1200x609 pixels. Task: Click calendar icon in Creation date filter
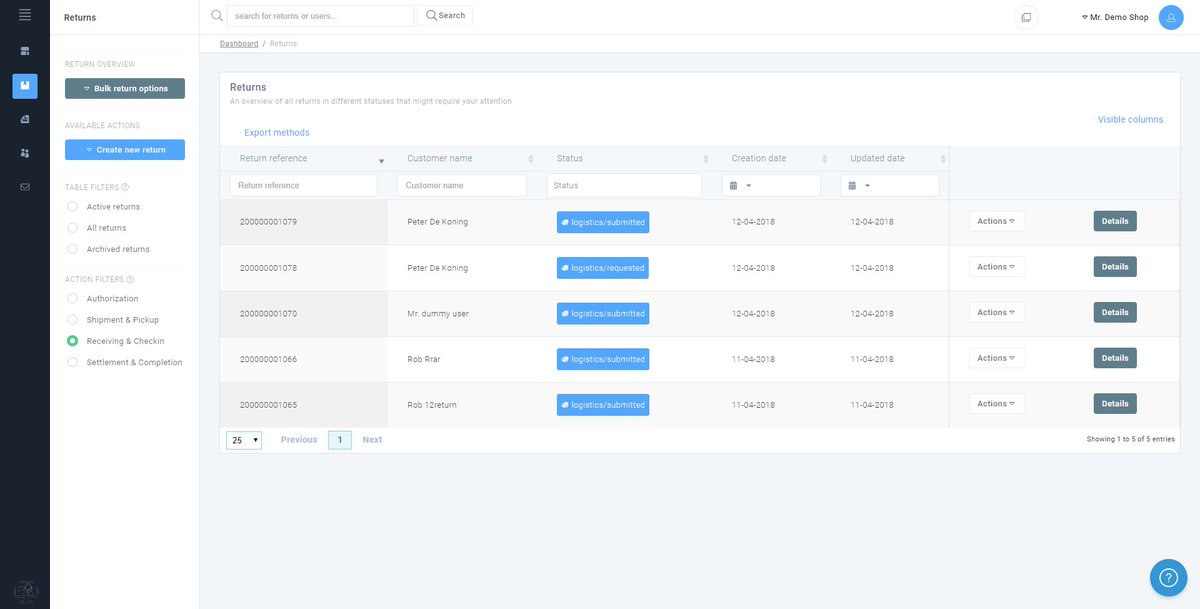(x=734, y=186)
